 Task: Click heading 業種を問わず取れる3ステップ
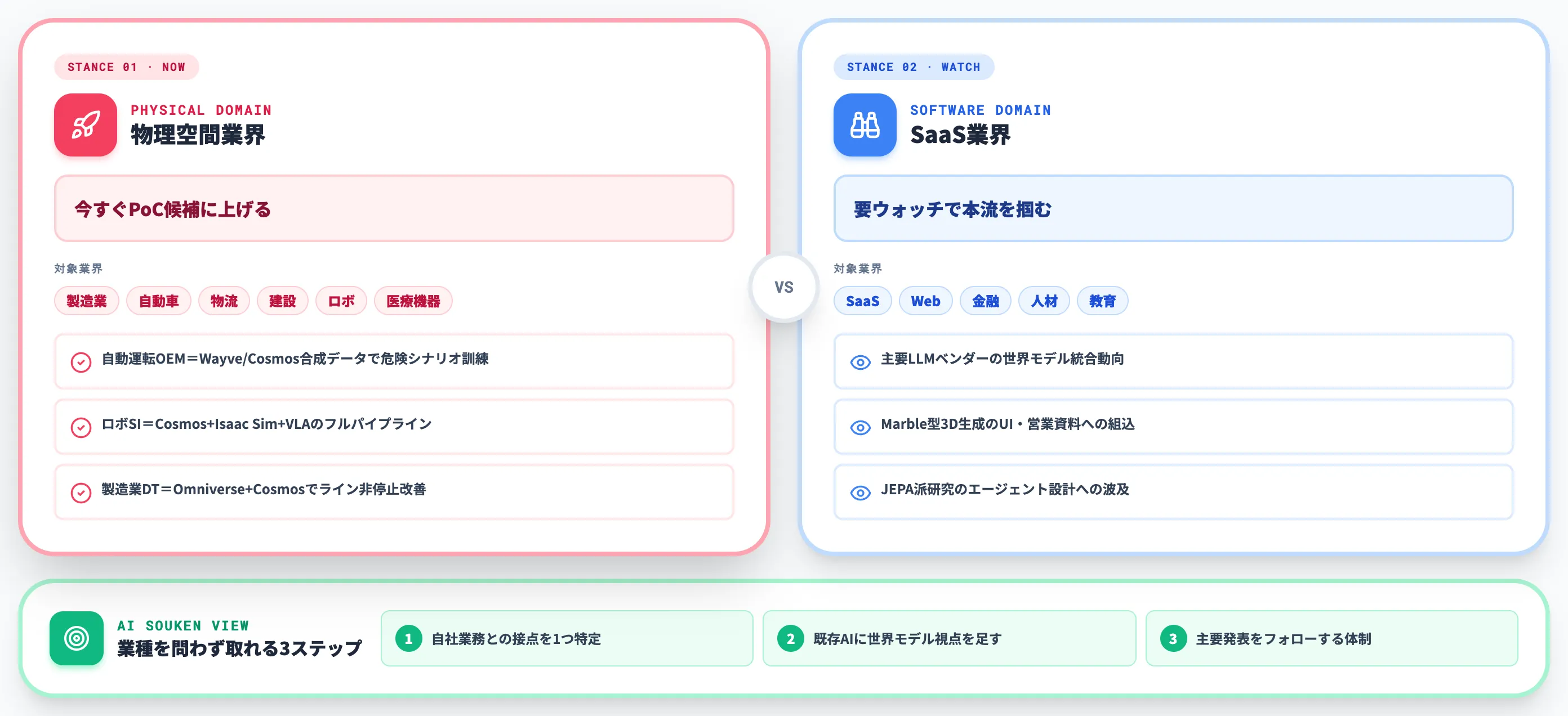[x=239, y=648]
